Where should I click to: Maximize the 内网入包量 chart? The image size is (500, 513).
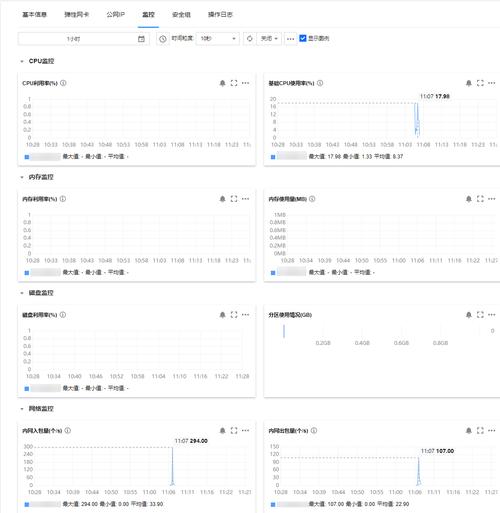234,431
